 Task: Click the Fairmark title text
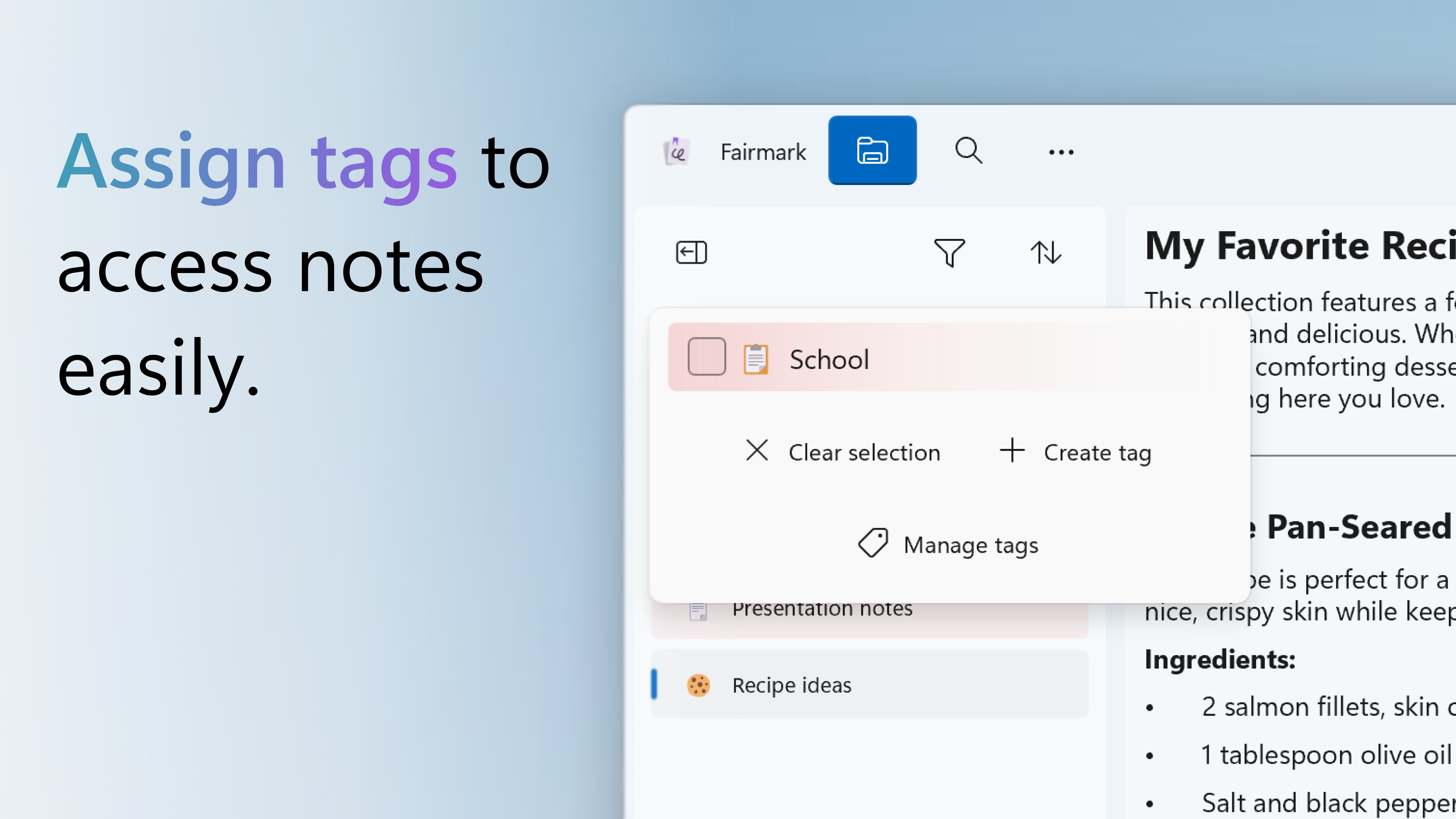[x=763, y=152]
